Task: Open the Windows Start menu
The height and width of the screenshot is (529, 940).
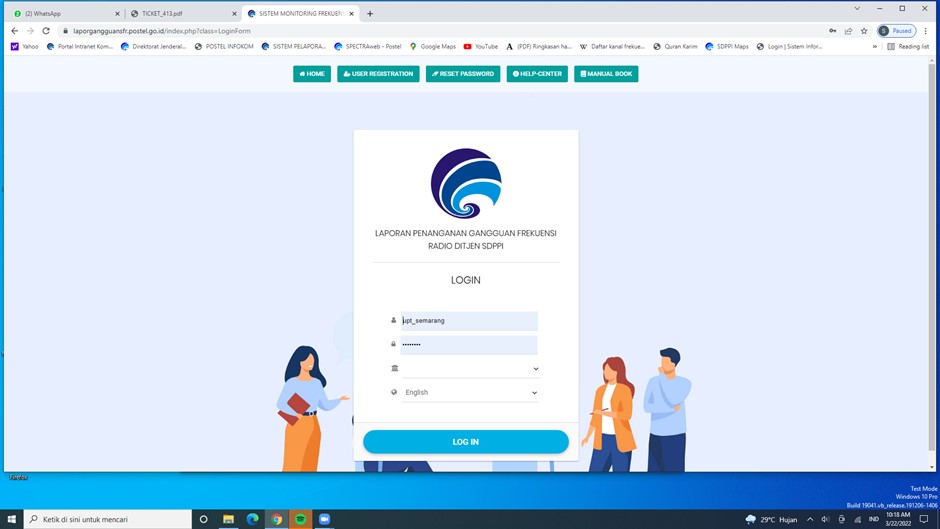Action: click(11, 519)
